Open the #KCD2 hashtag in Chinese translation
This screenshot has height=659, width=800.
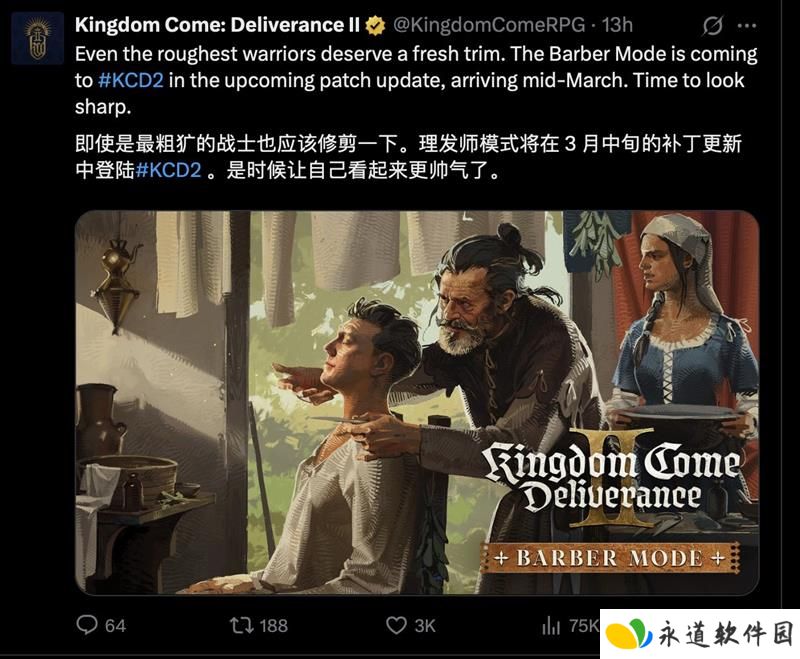tap(169, 170)
